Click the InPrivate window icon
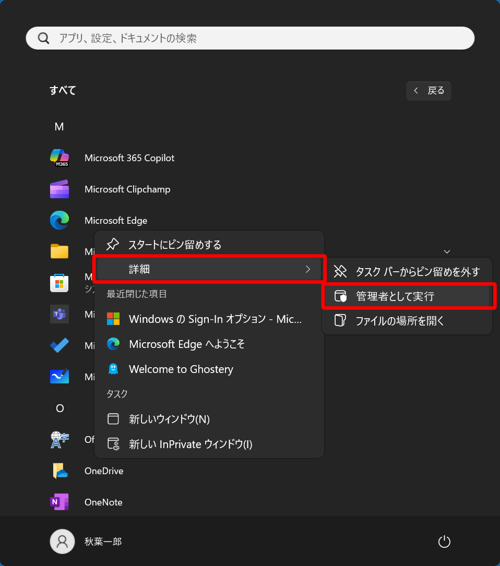The width and height of the screenshot is (500, 566). point(113,444)
